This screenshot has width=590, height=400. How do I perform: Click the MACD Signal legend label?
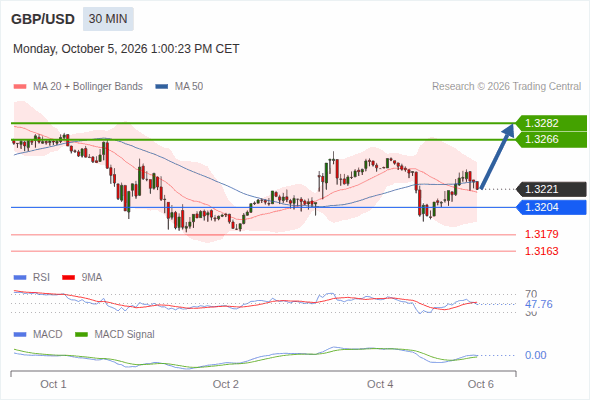[125, 335]
